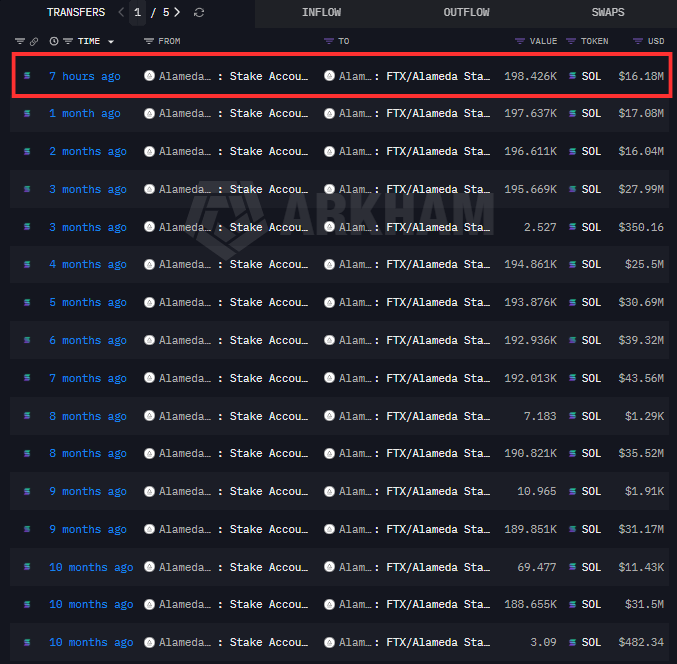Select the $35.52M USD amount
This screenshot has height=664, width=677.
(641, 453)
